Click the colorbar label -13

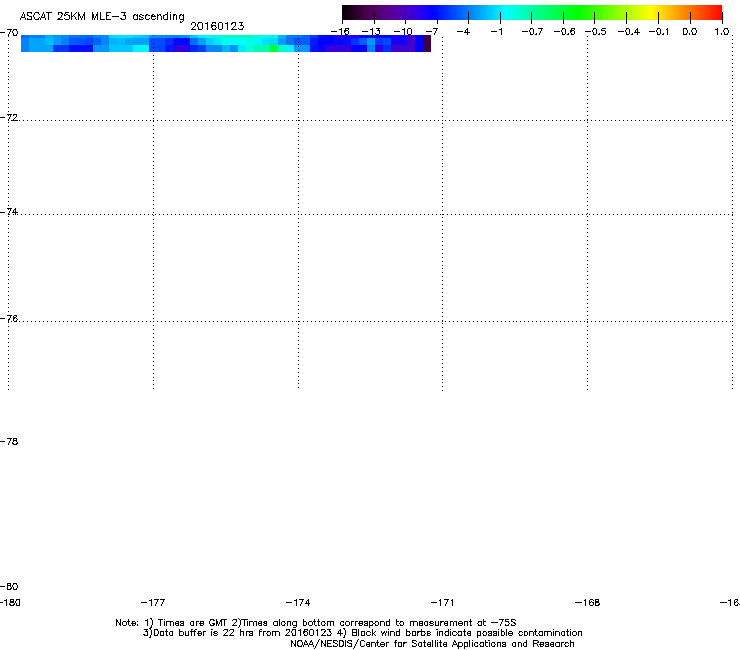[x=371, y=32]
